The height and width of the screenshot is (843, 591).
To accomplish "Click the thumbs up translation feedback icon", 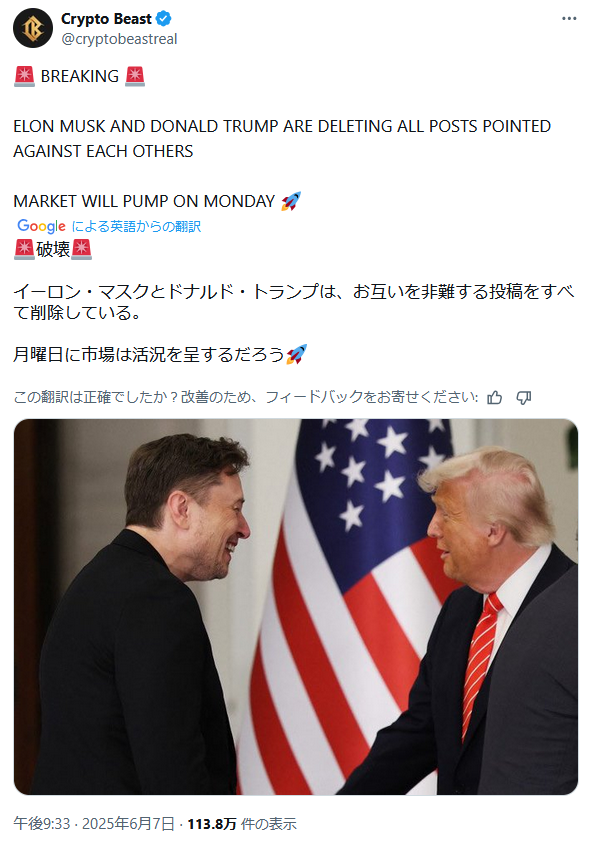I will [494, 397].
